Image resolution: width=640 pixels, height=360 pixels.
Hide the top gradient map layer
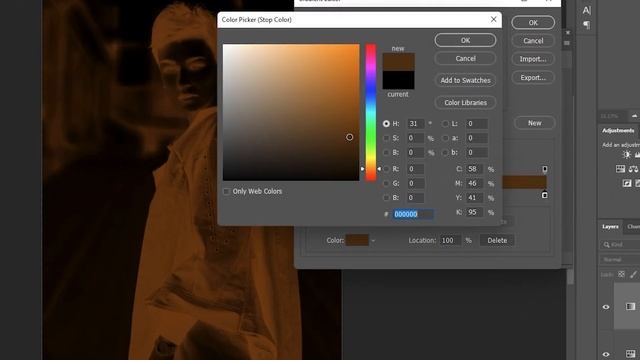tap(606, 307)
